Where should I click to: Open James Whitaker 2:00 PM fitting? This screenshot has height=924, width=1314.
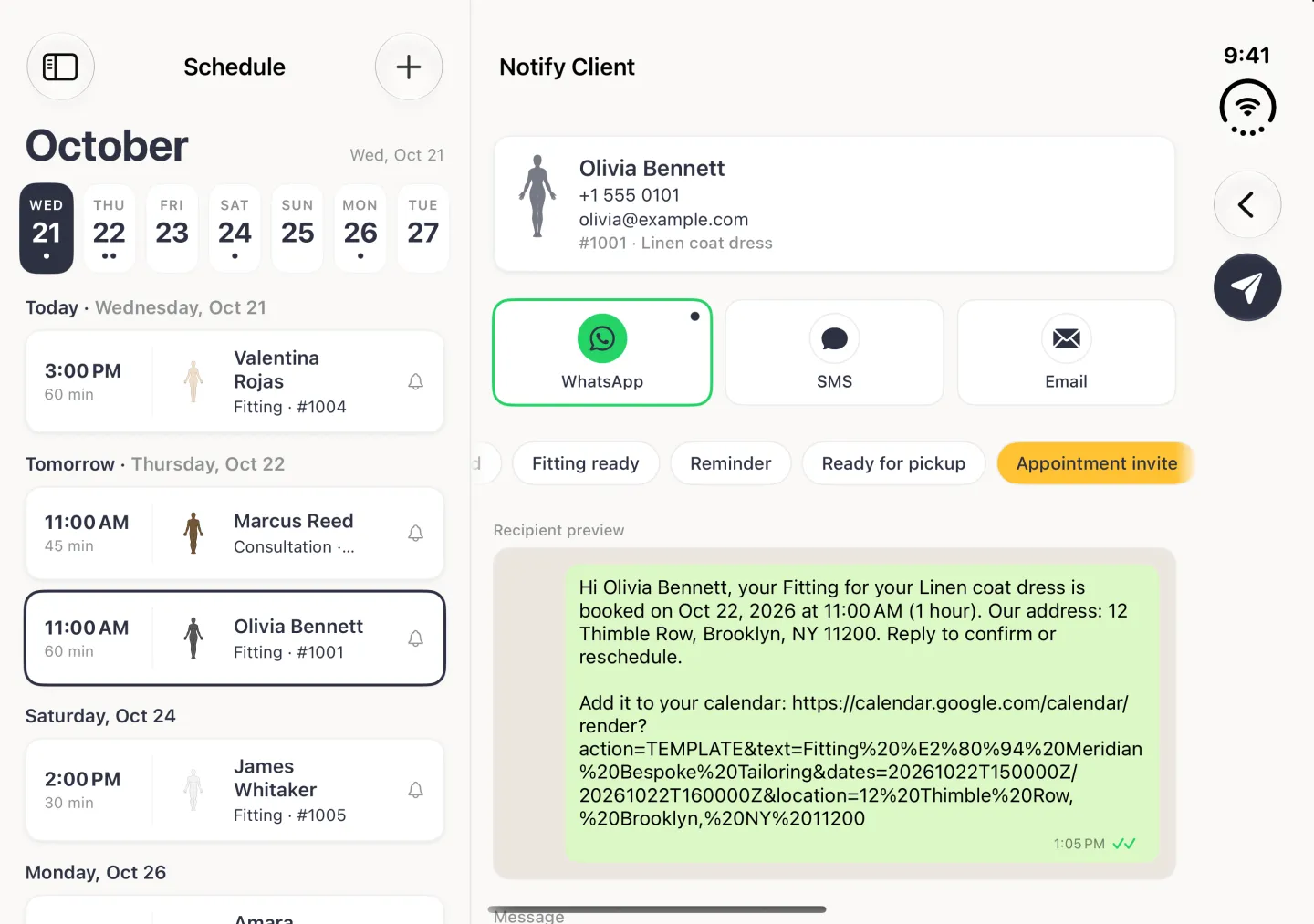point(235,790)
